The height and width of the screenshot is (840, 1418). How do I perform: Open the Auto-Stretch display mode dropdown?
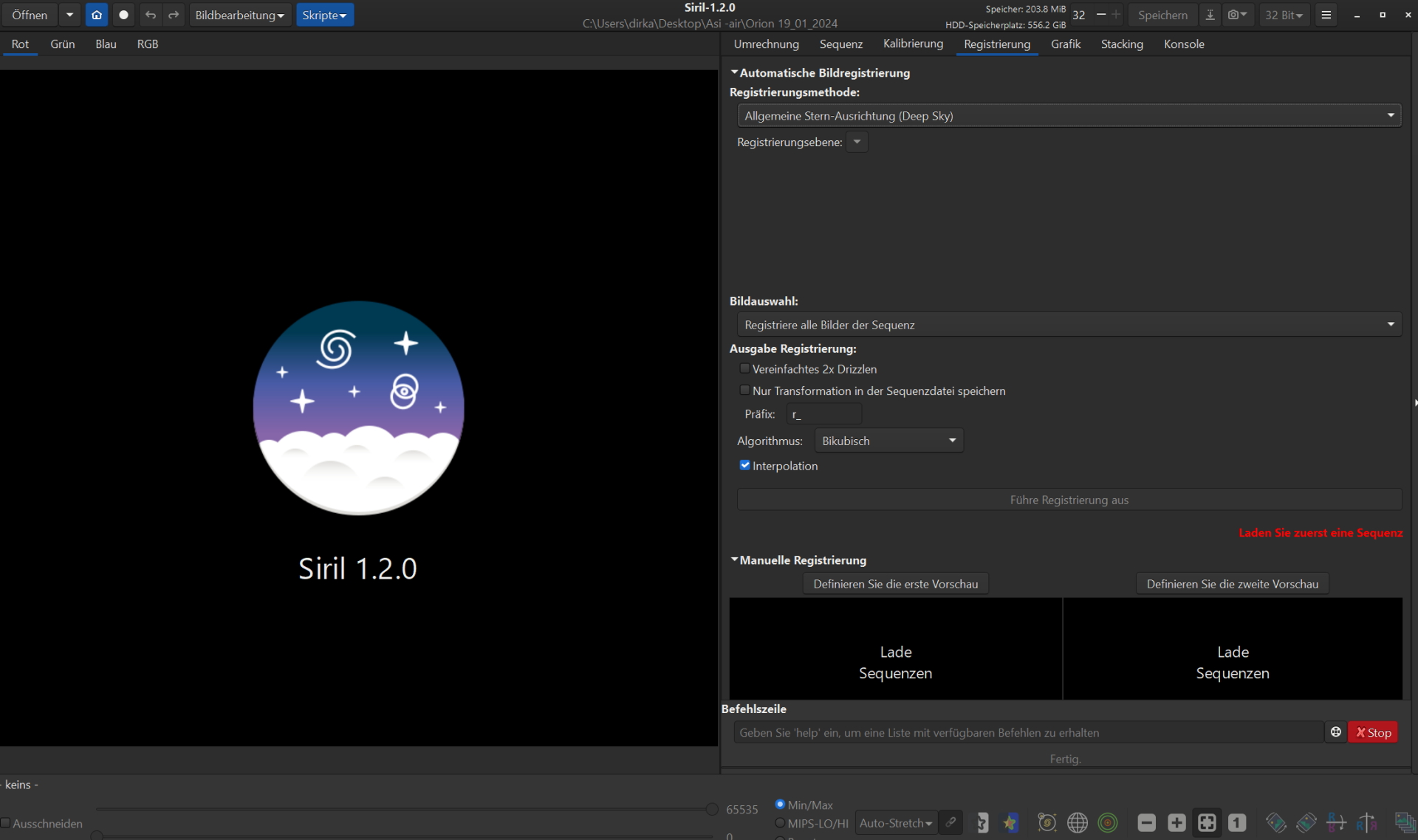pyautogui.click(x=896, y=822)
